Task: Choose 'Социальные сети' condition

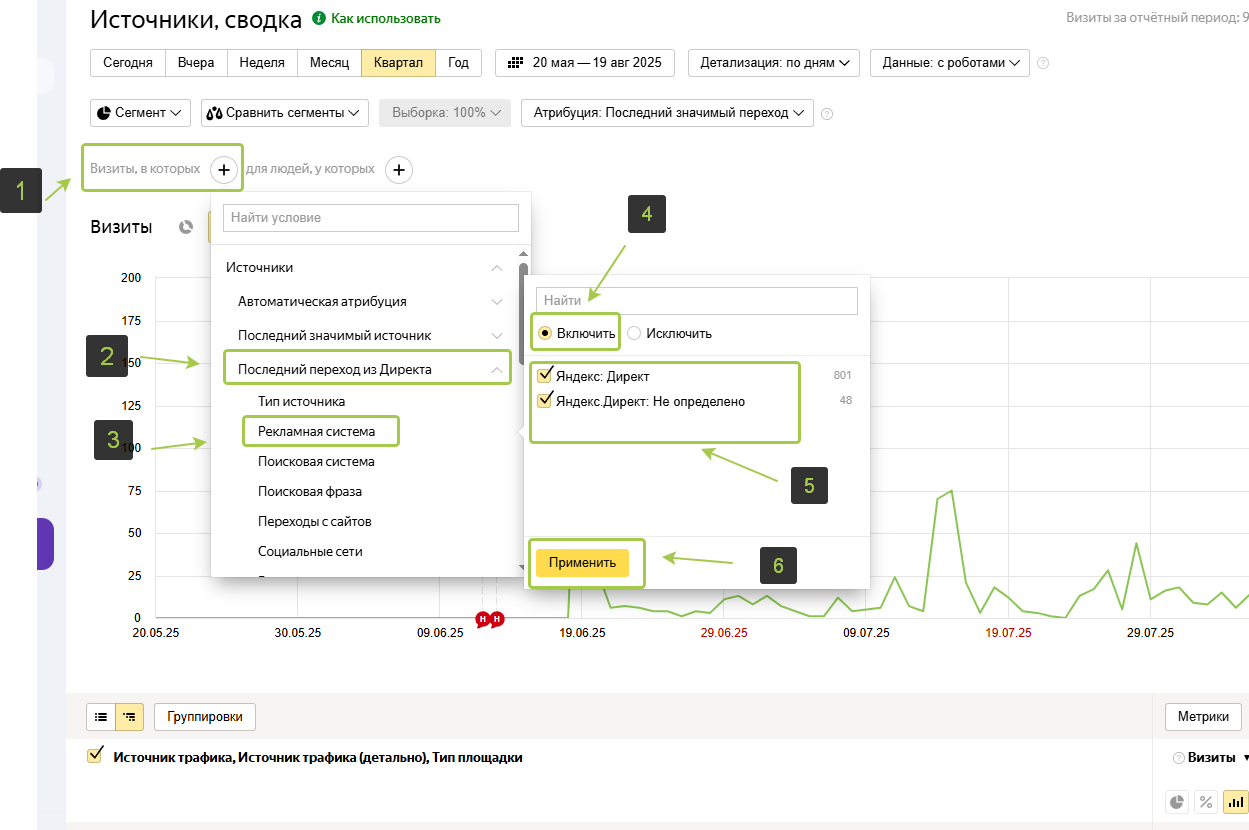Action: pos(310,552)
